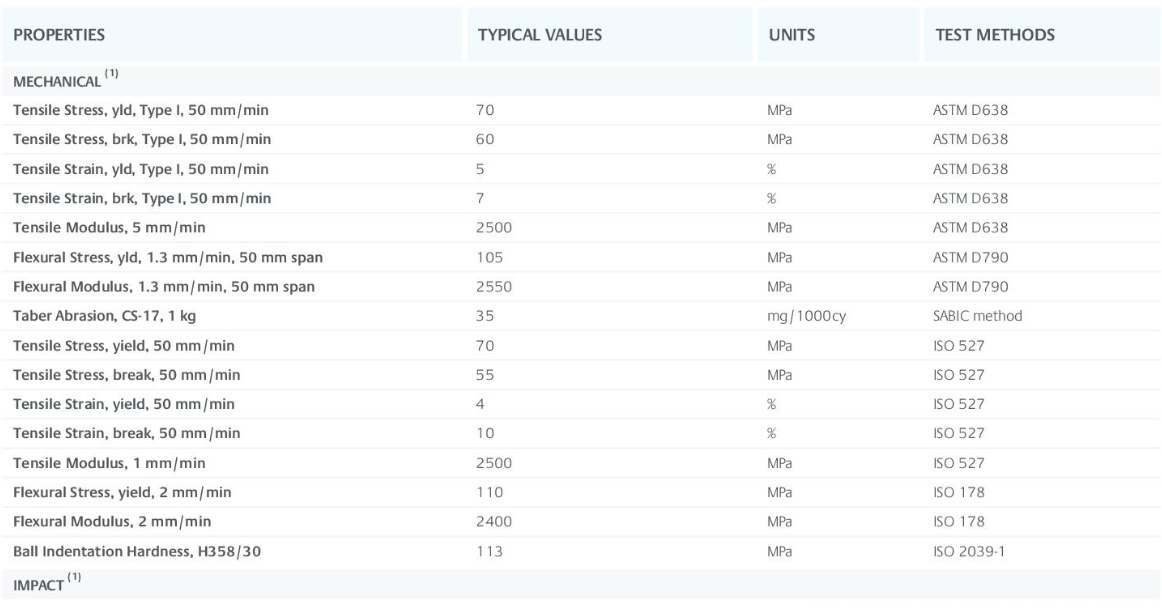Click the ISO 178 method for Flexural Modulus
Image resolution: width=1162 pixels, height=608 pixels.
click(957, 521)
